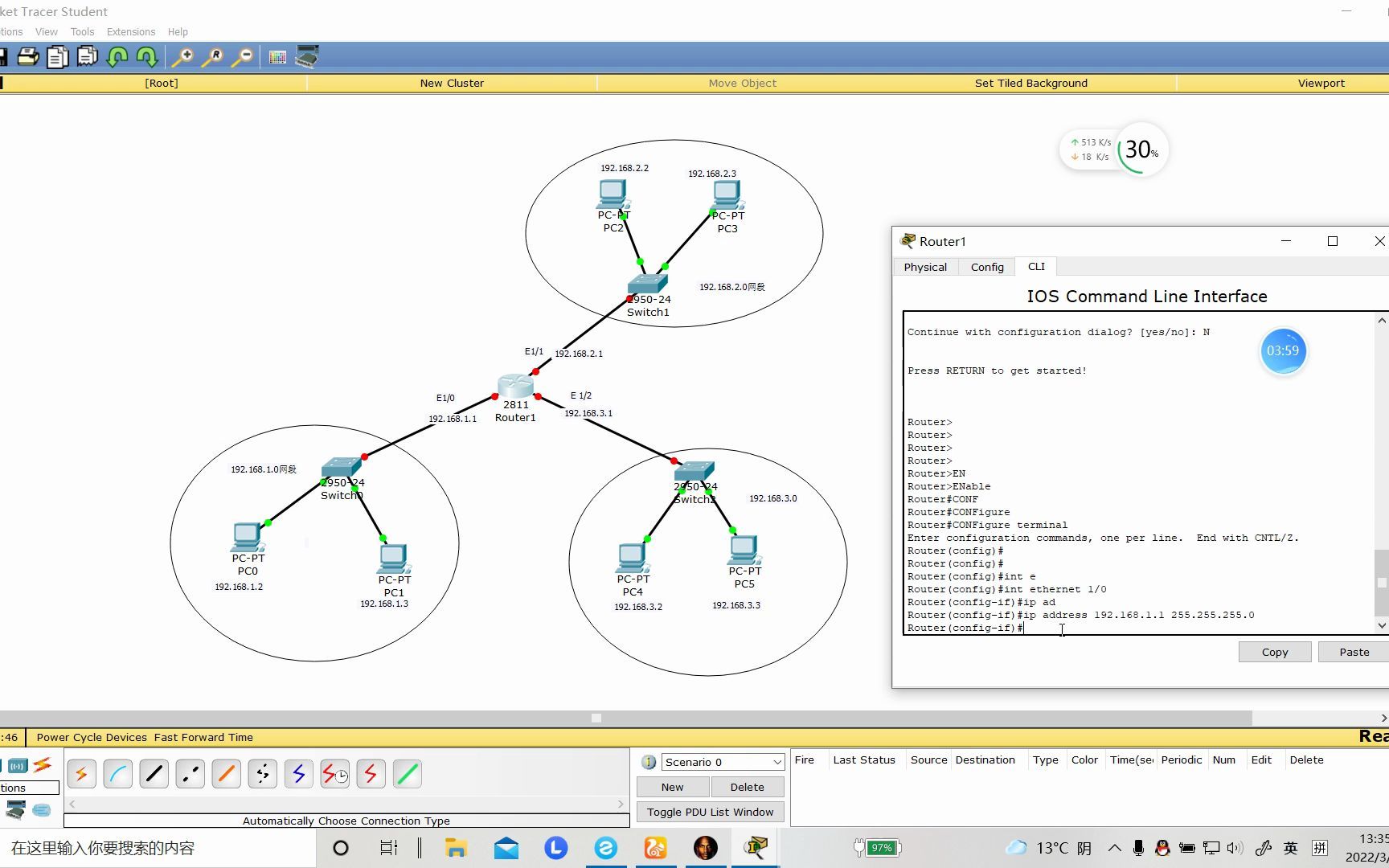Viewport: 1389px width, 868px height.
Task: Click the [Root] navigation label
Action: (162, 83)
